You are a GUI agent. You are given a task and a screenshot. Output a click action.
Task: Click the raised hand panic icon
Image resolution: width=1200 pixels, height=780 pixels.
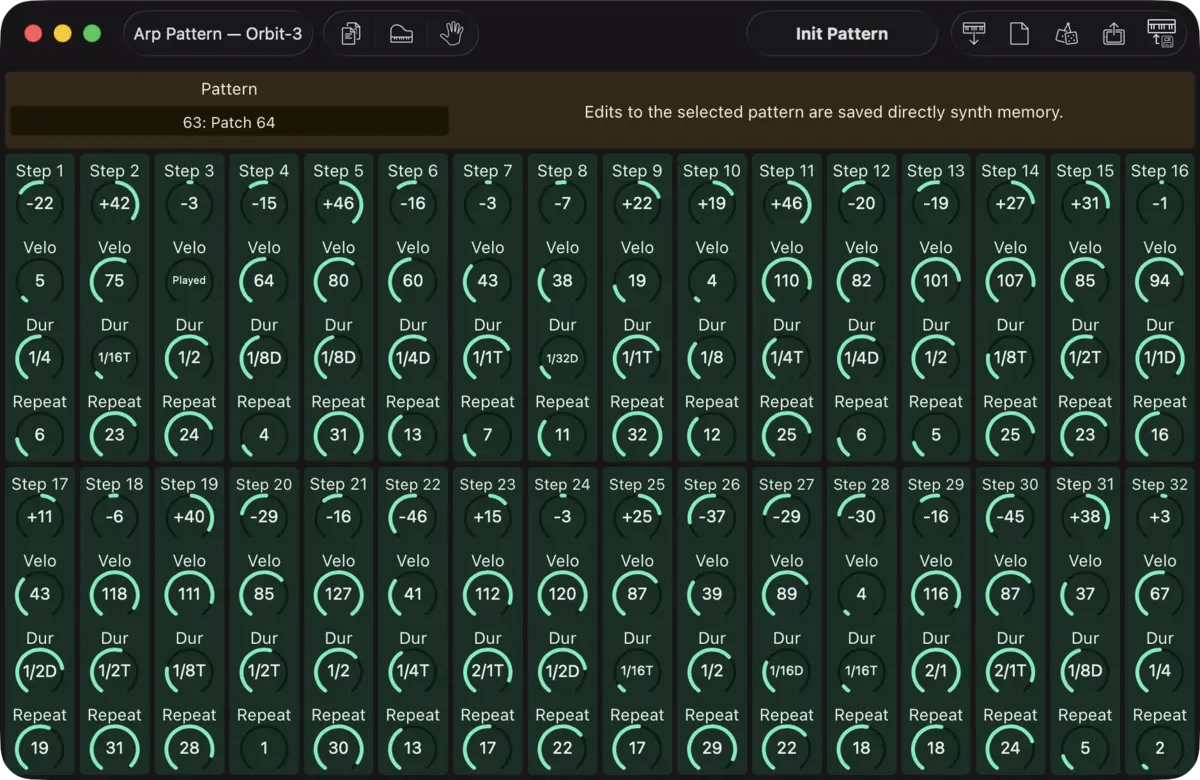(x=452, y=34)
